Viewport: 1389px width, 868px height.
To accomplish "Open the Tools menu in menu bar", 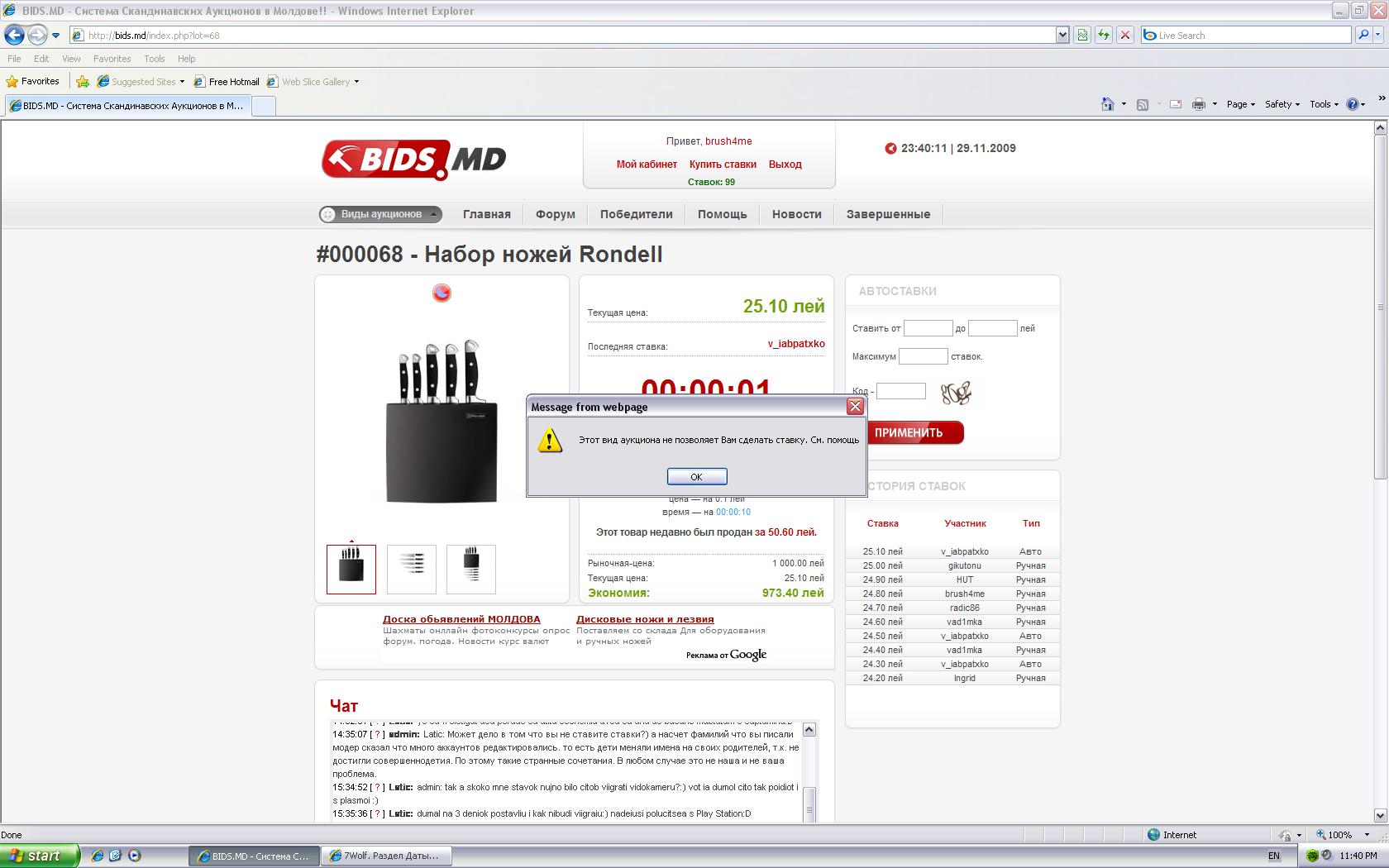I will [x=154, y=59].
